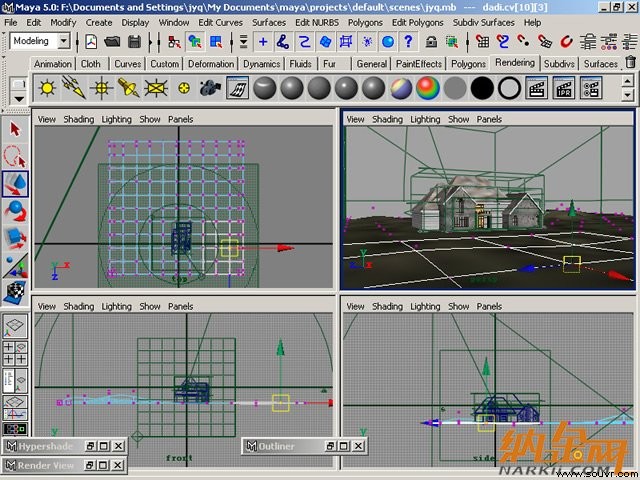The width and height of the screenshot is (640, 480).
Task: Toggle hulls selection mask icon
Action: click(346, 42)
